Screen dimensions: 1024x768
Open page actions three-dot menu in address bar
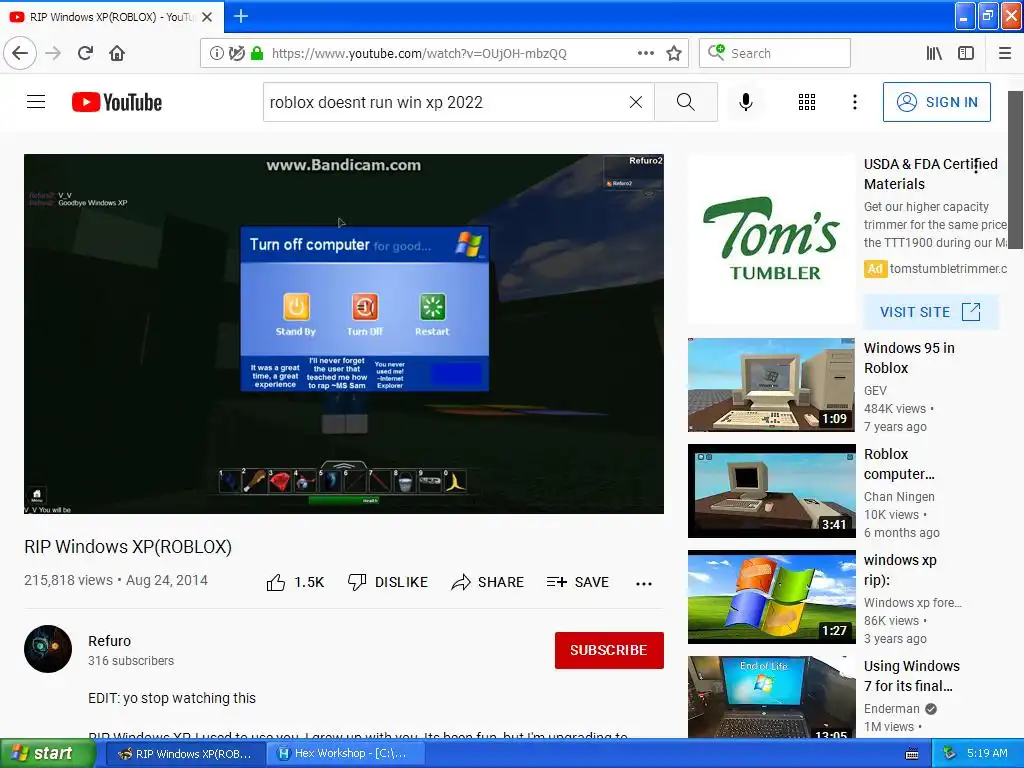646,53
